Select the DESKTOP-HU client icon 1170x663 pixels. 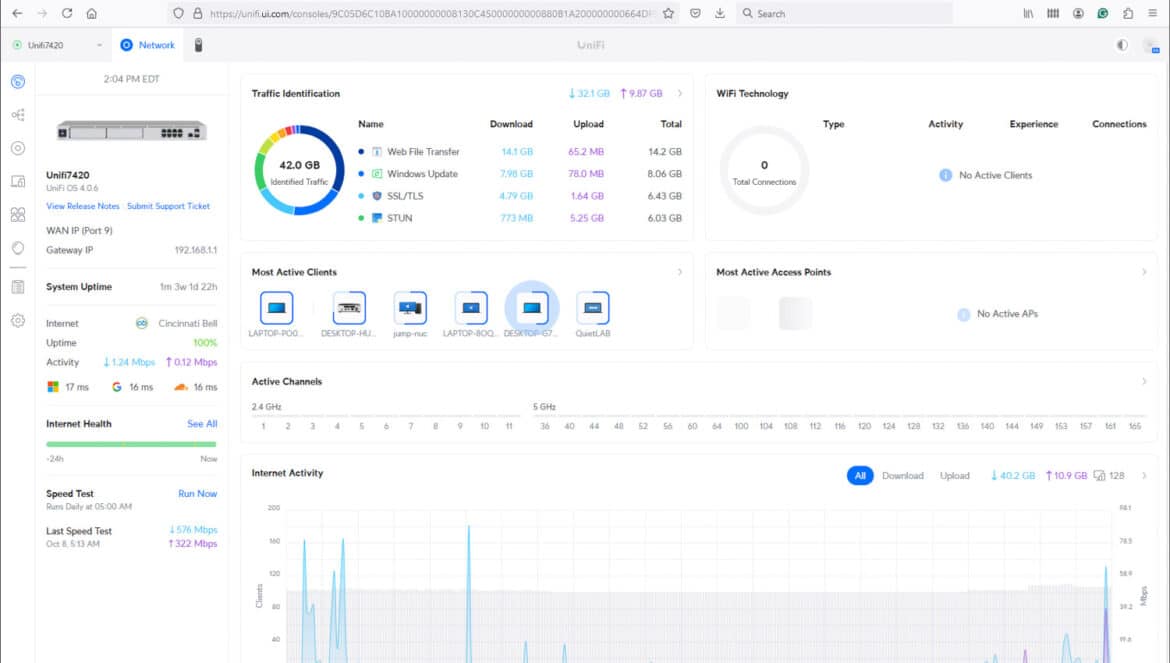click(x=348, y=308)
